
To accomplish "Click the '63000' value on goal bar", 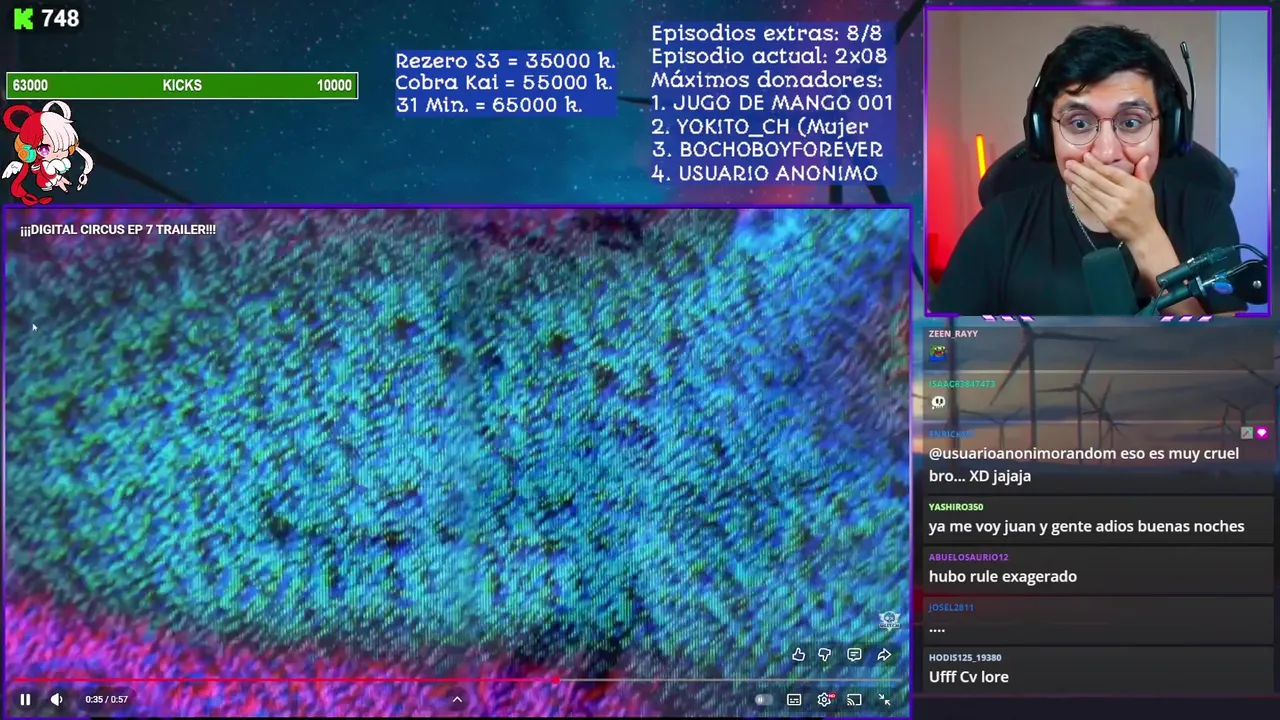I will tap(30, 85).
